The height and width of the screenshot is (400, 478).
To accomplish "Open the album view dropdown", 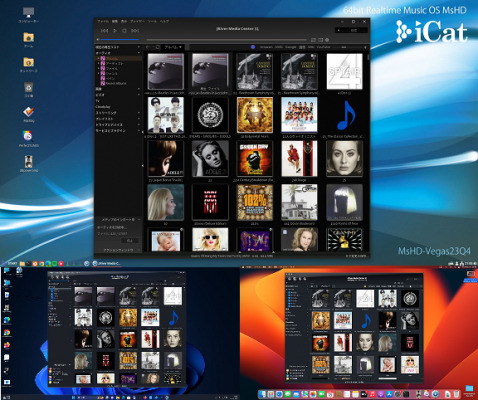I will (173, 47).
